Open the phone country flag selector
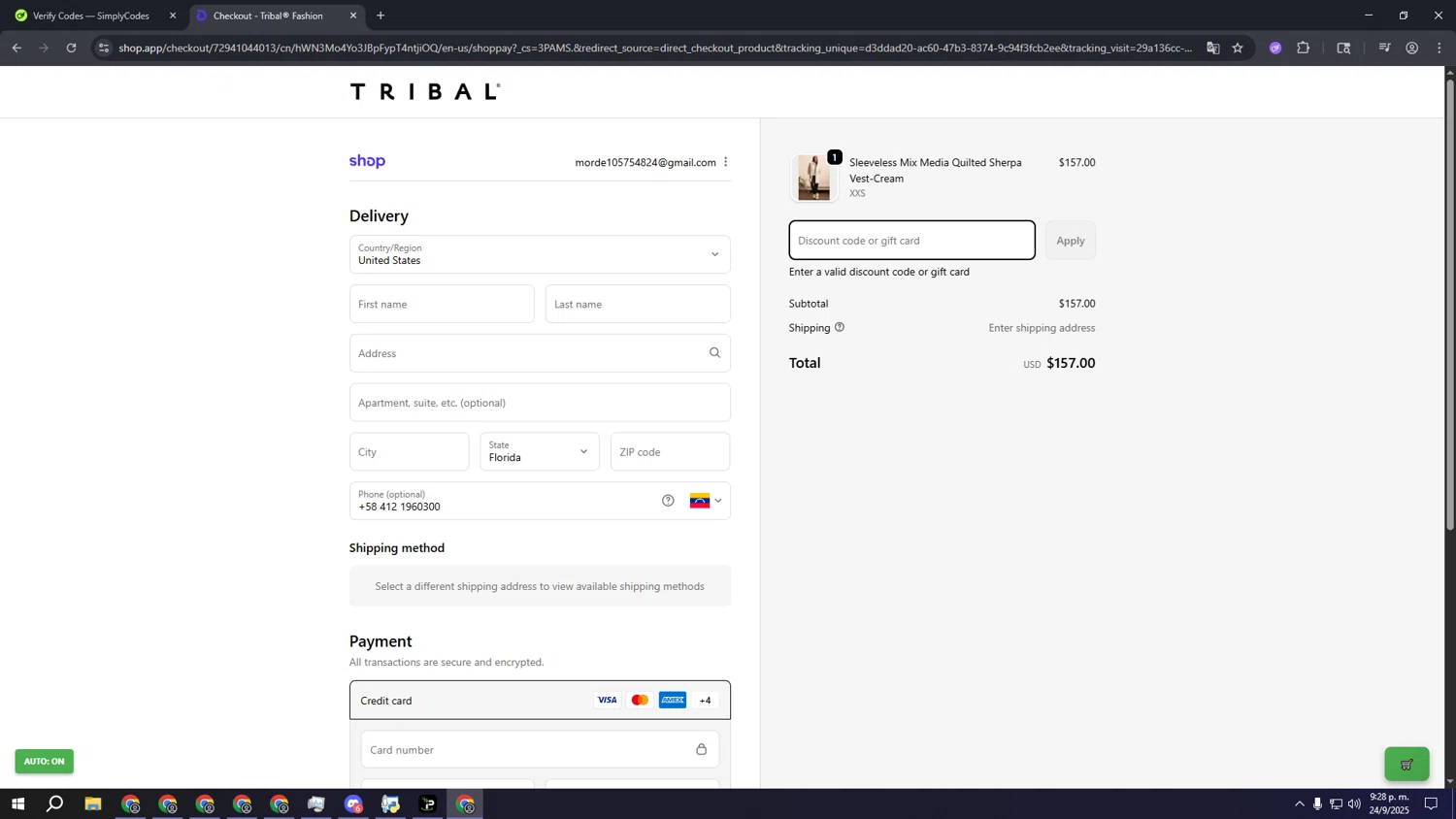Viewport: 1456px width, 819px height. tap(706, 501)
